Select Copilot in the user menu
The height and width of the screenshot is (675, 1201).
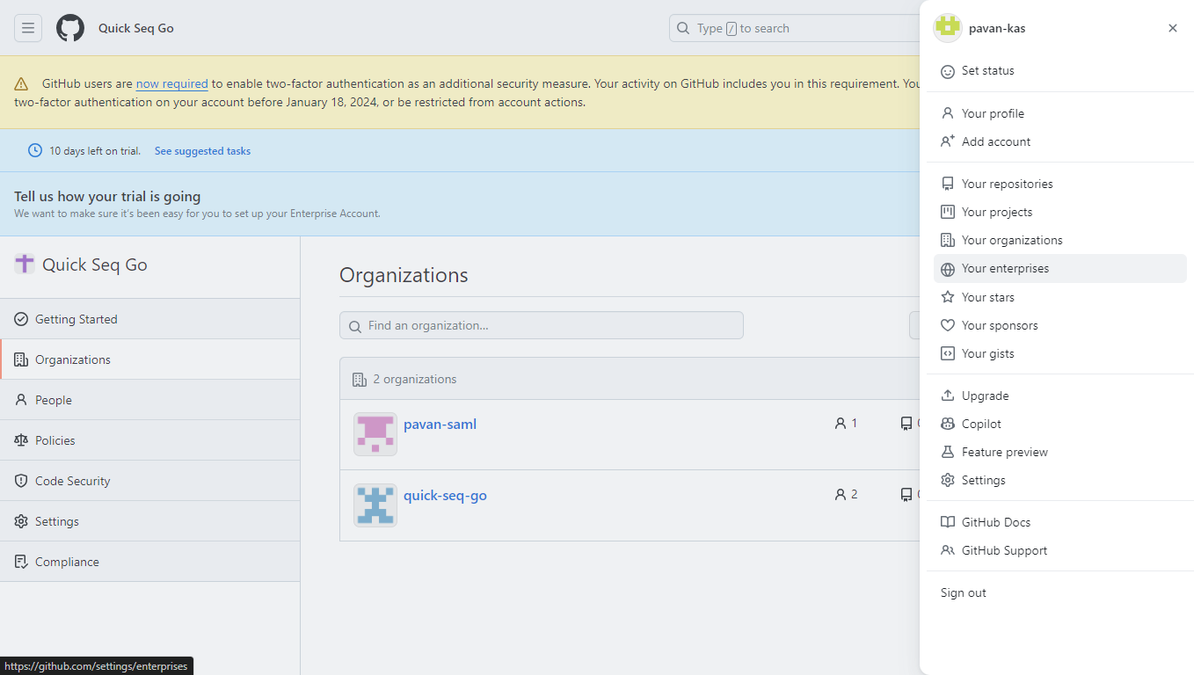coord(1060,424)
